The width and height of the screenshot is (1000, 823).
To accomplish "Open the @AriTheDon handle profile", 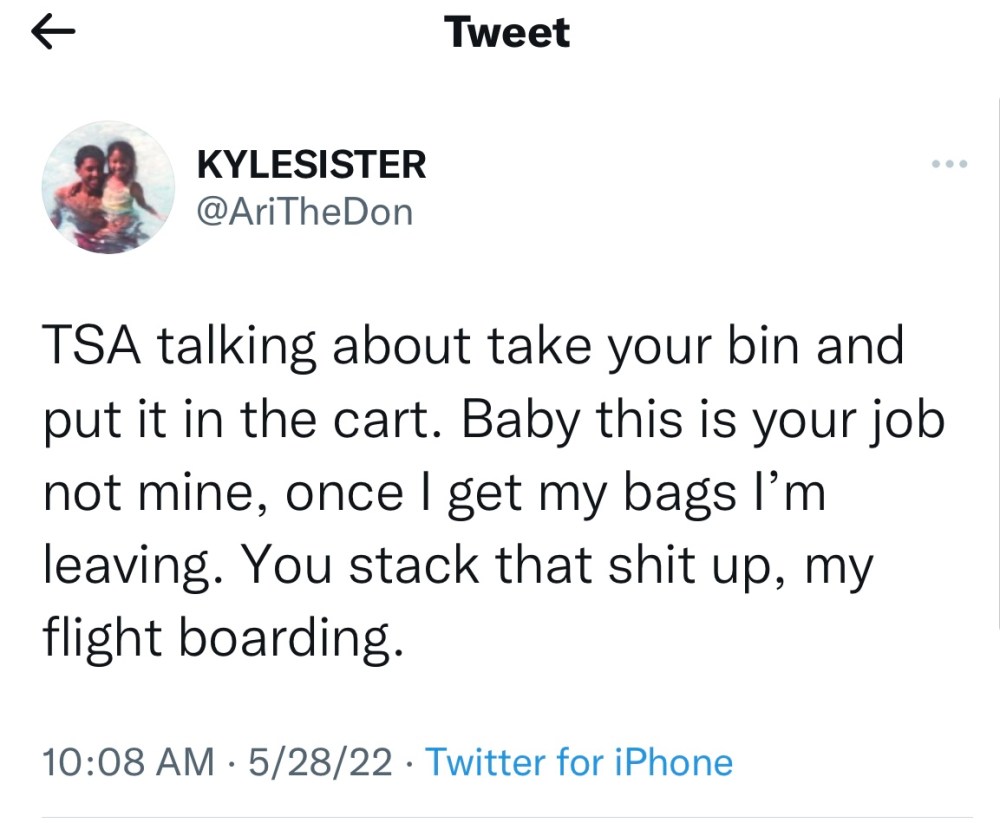I will [305, 212].
